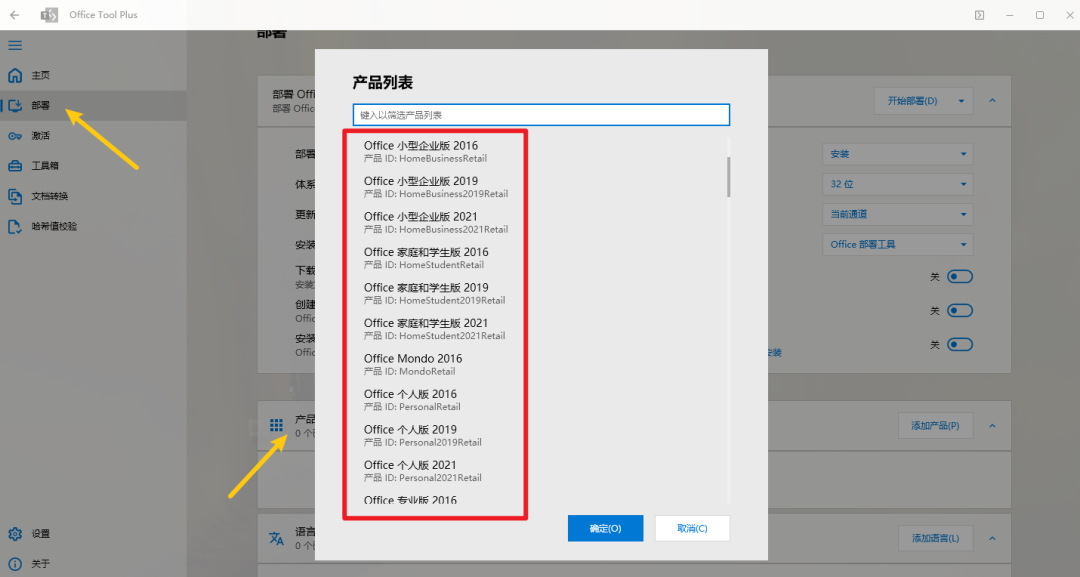Enable the topmost 关 toggle switch
Image resolution: width=1080 pixels, height=577 pixels.
tap(959, 276)
